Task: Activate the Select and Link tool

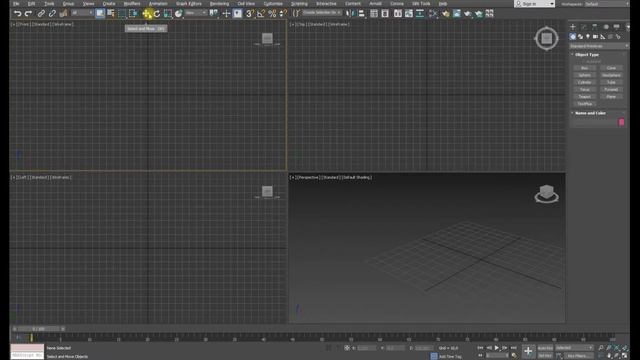Action: pos(41,14)
